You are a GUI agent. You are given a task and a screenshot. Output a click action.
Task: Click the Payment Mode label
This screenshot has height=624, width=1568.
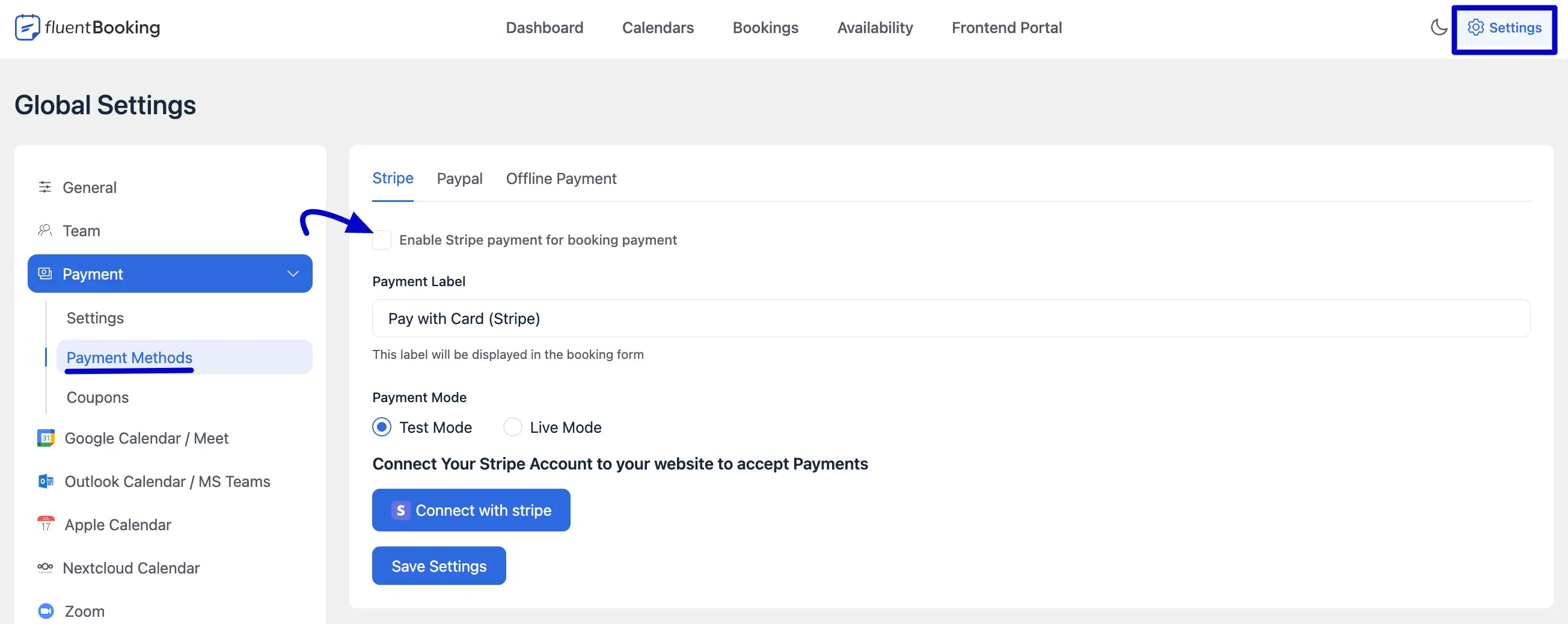[420, 397]
